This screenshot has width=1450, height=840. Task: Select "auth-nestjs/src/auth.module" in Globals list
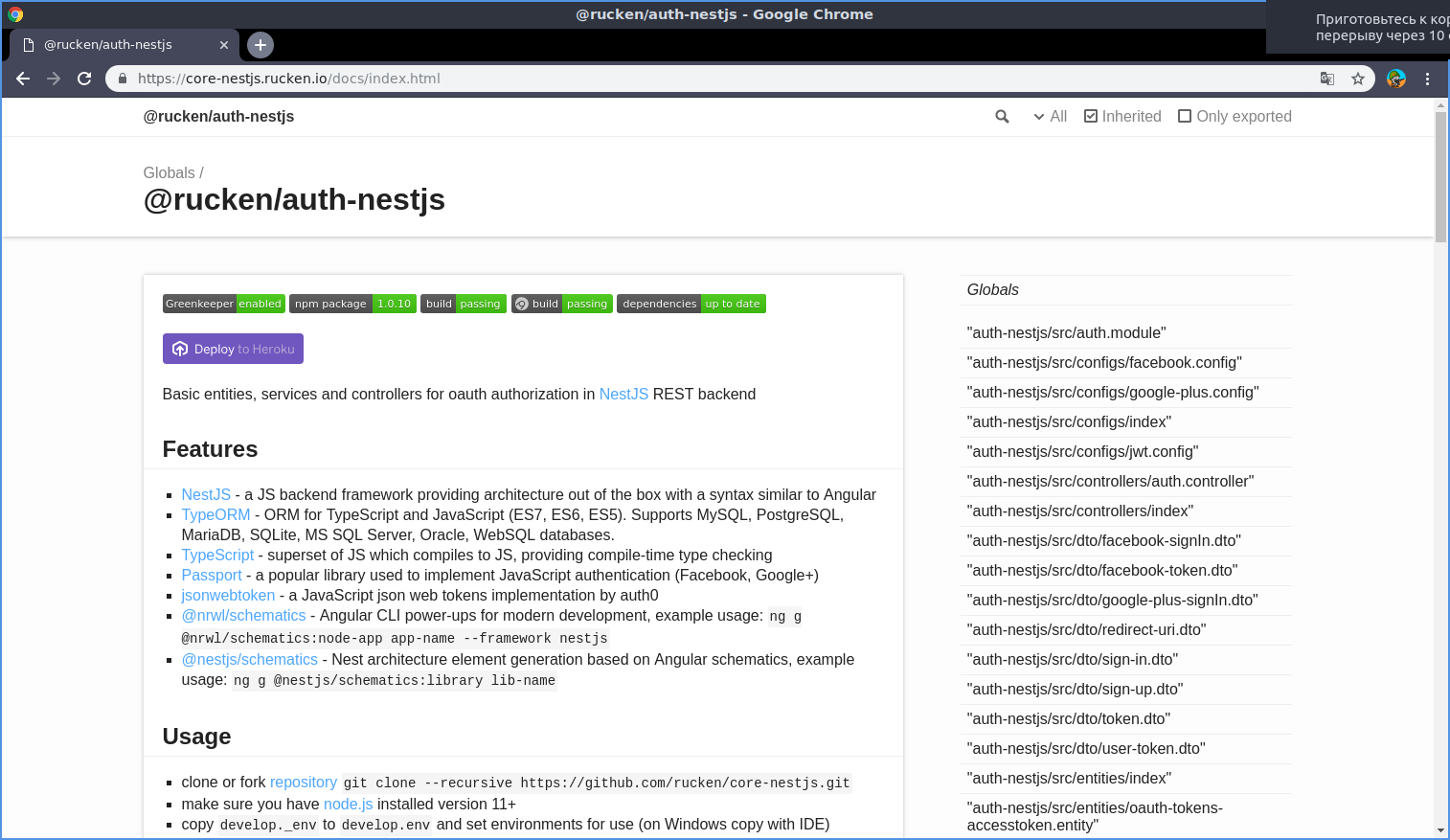(1066, 333)
